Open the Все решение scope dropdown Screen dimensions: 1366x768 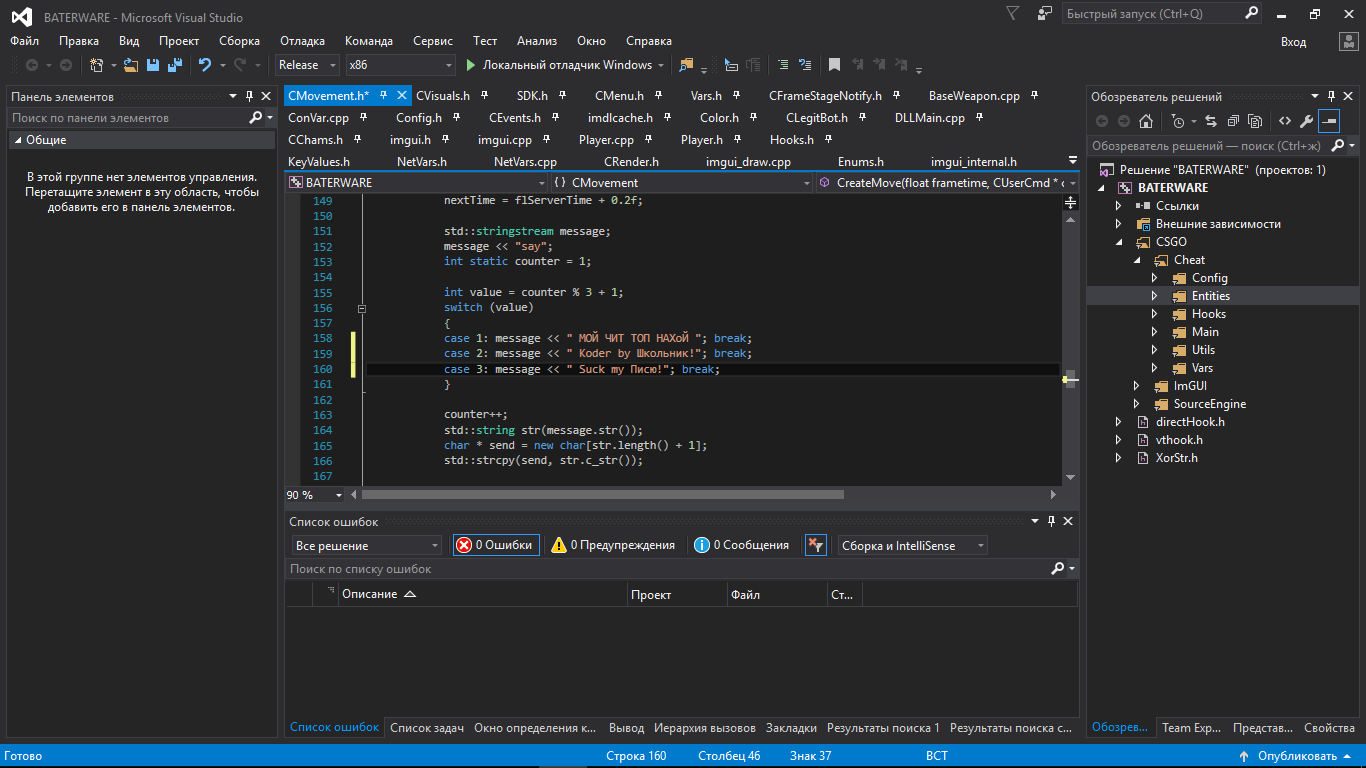point(367,545)
